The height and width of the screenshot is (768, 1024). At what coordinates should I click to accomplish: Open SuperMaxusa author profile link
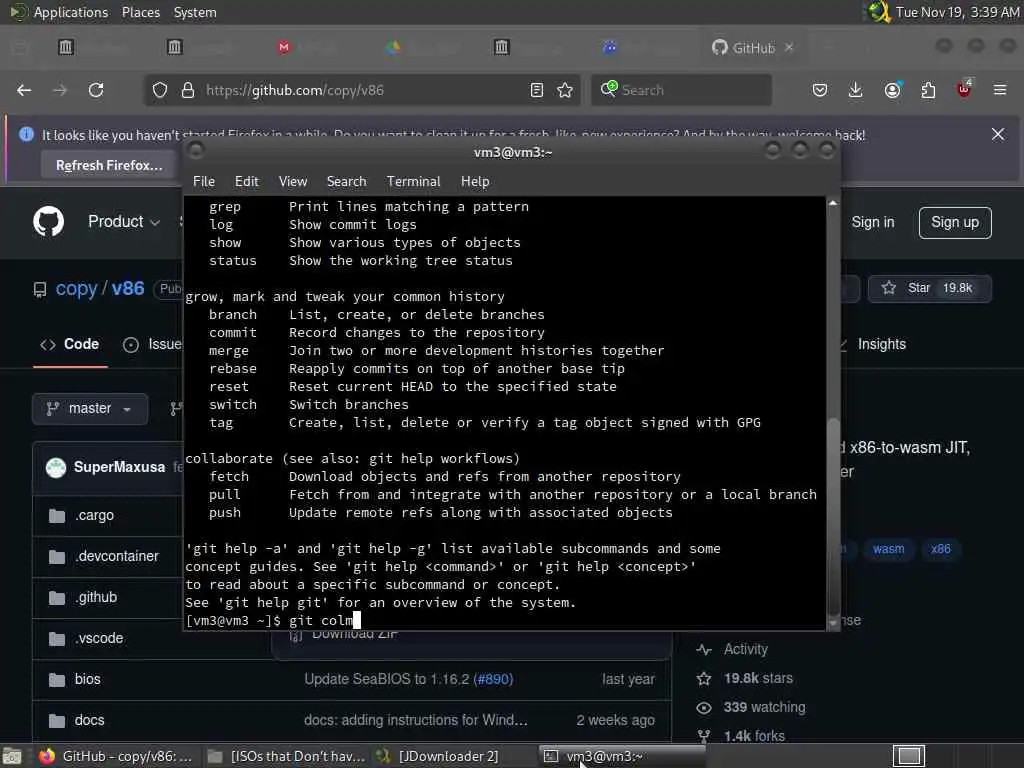120,467
